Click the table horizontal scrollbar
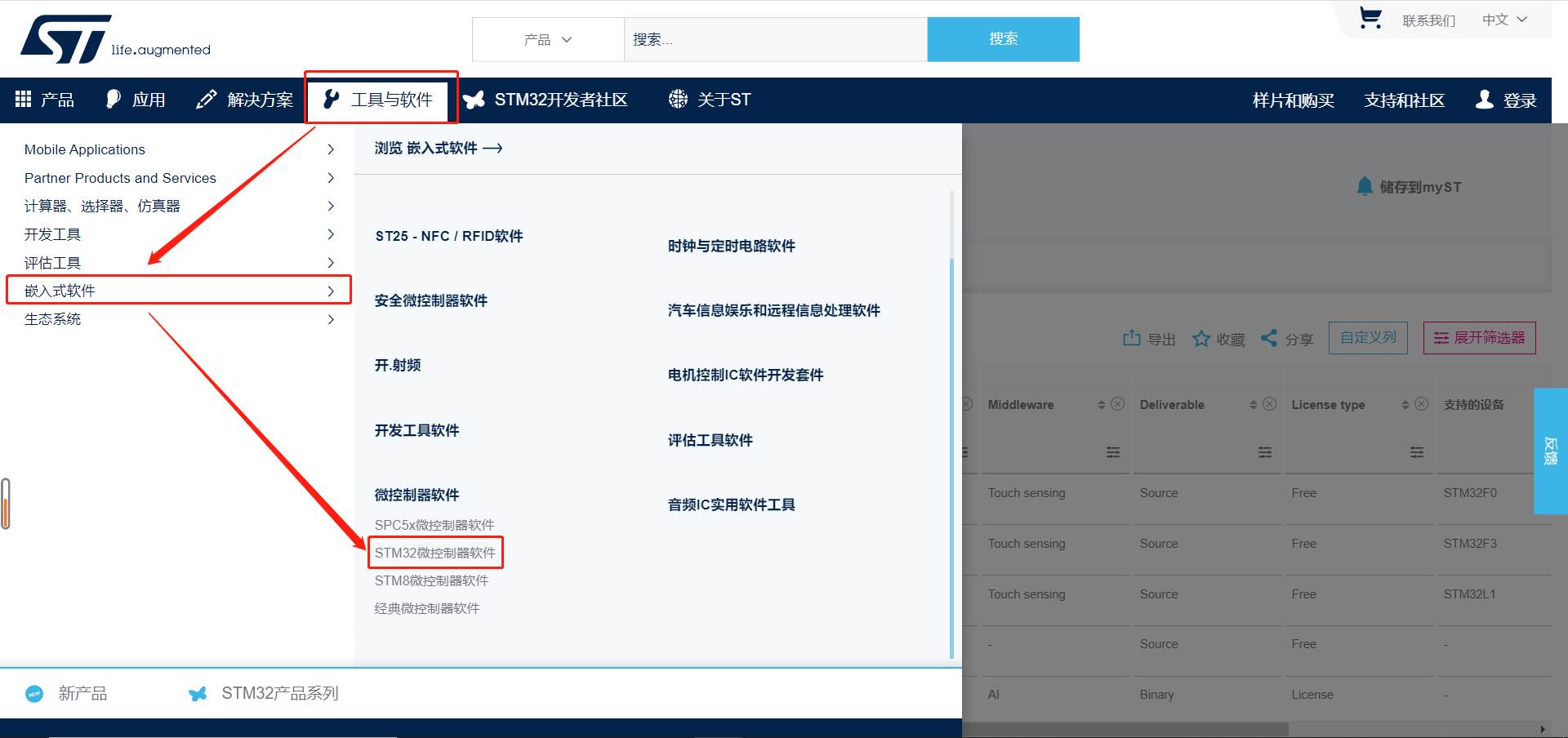 point(1125,729)
